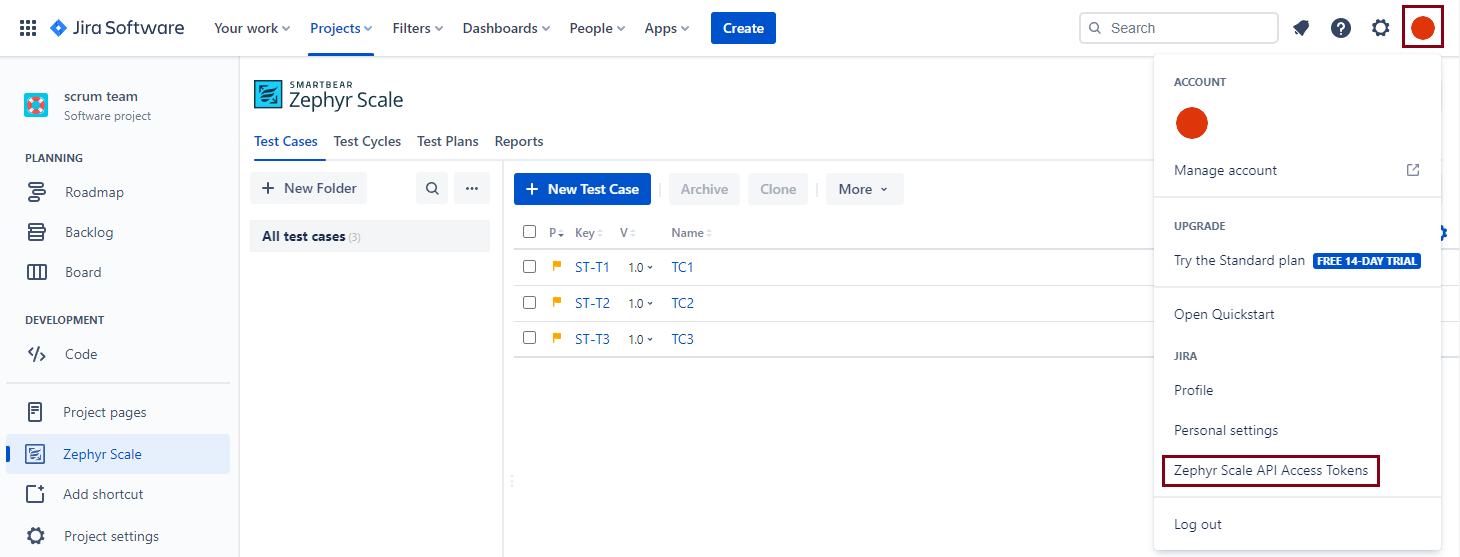Expand the More dropdown button

pos(864,189)
